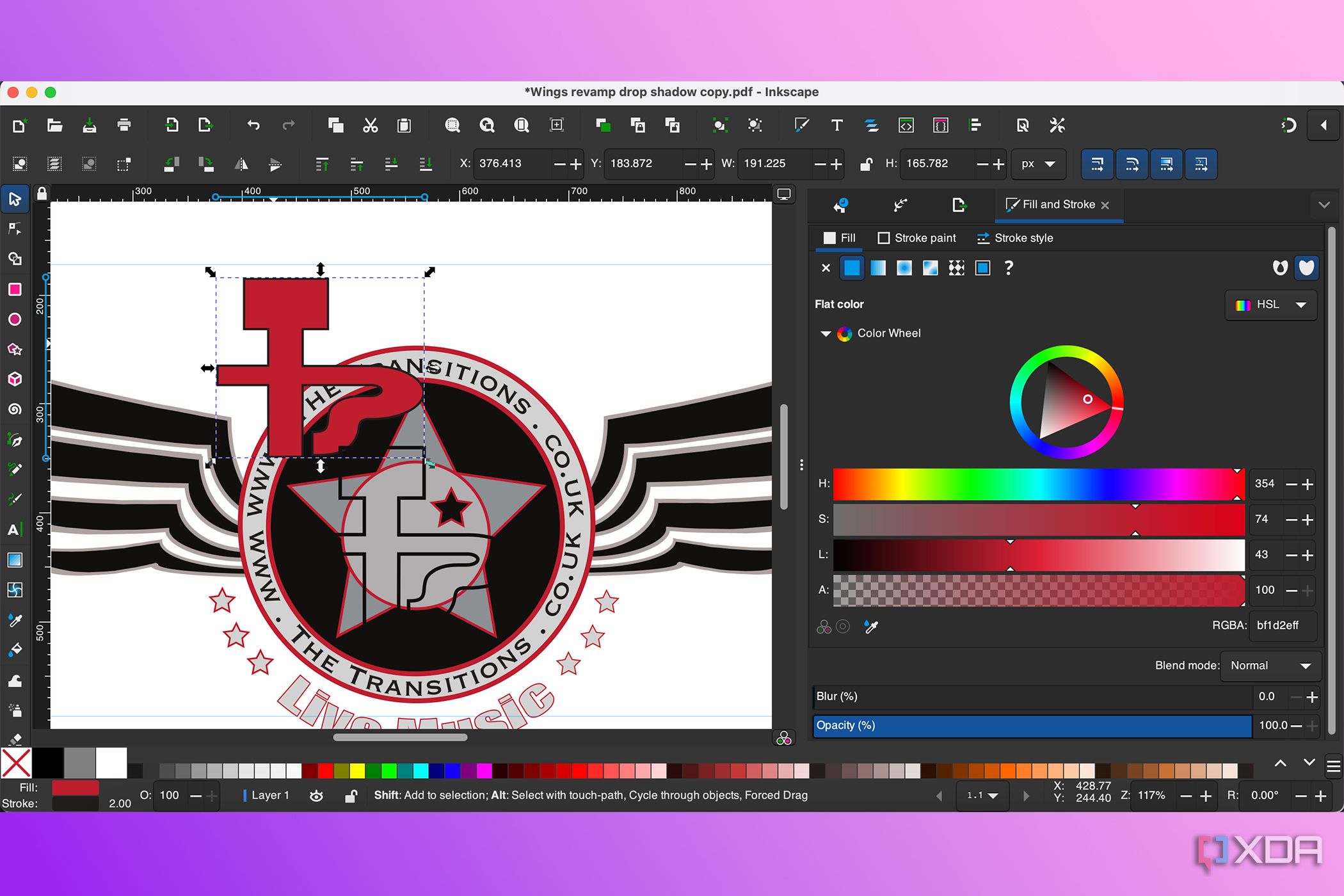Viewport: 1344px width, 896px height.
Task: Click the Undo arrow icon
Action: click(x=253, y=125)
